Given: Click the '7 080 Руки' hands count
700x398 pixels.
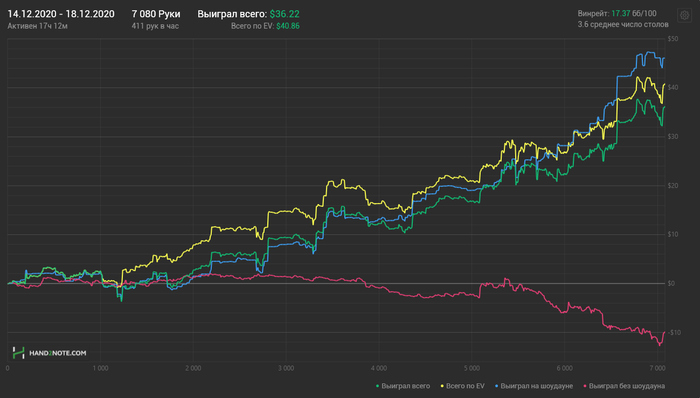Looking at the screenshot, I should (x=156, y=14).
